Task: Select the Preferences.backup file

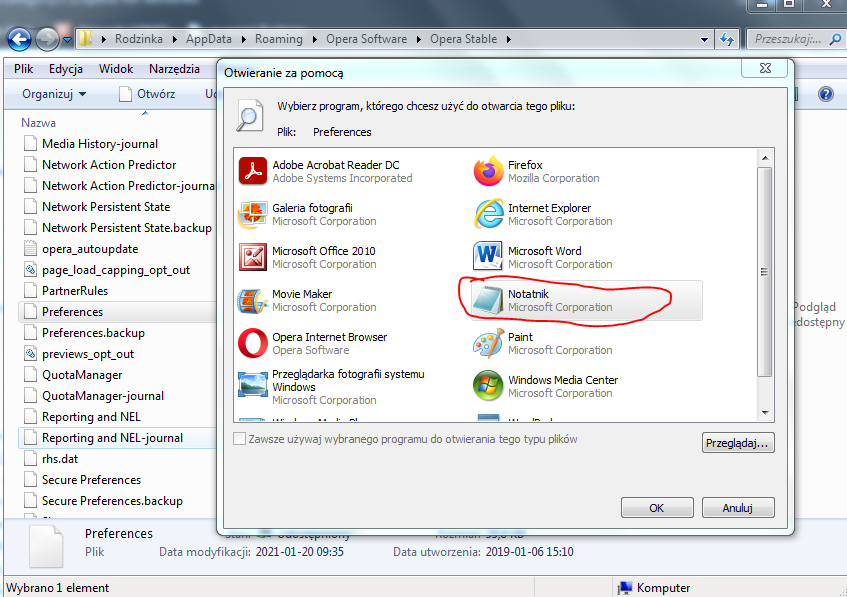Action: coord(93,333)
